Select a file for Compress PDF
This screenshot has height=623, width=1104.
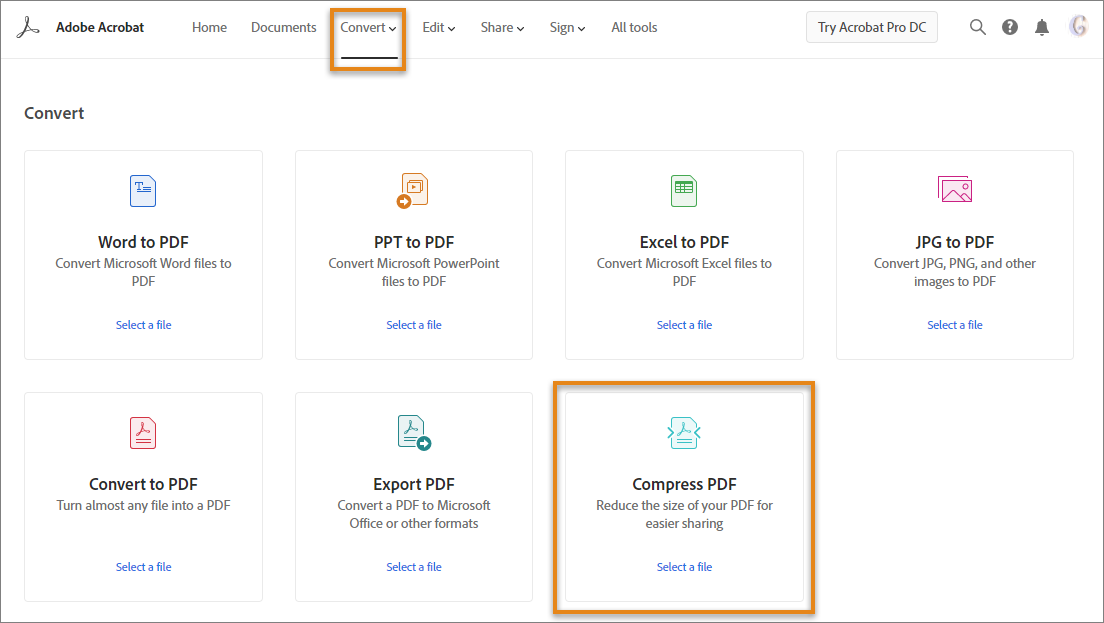point(684,566)
